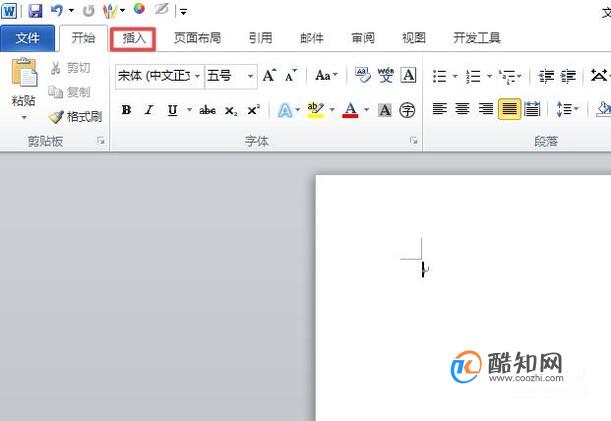The width and height of the screenshot is (611, 421).
Task: Click the wén phonetic guide icon
Action: [385, 75]
